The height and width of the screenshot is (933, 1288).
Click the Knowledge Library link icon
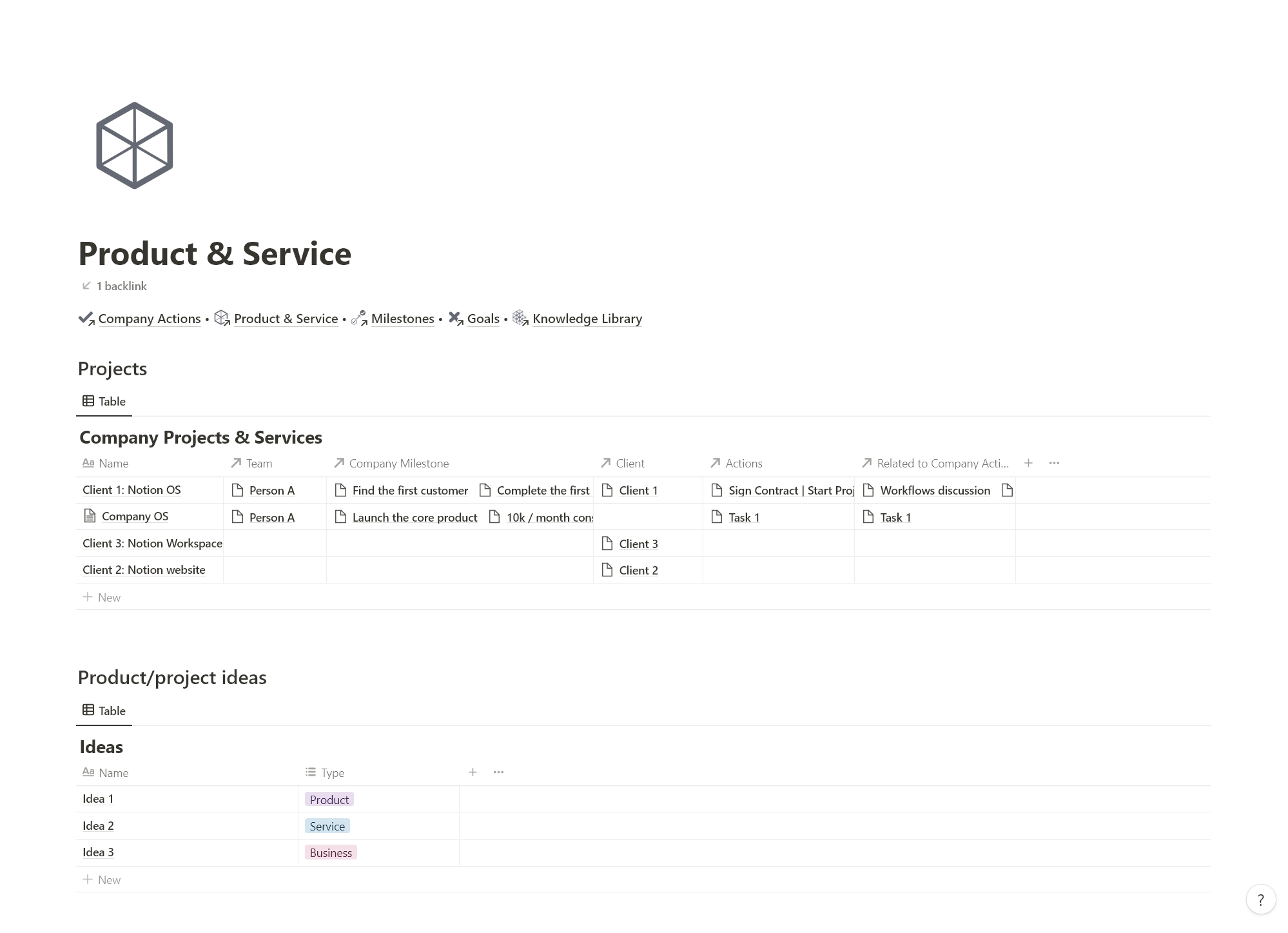[520, 319]
